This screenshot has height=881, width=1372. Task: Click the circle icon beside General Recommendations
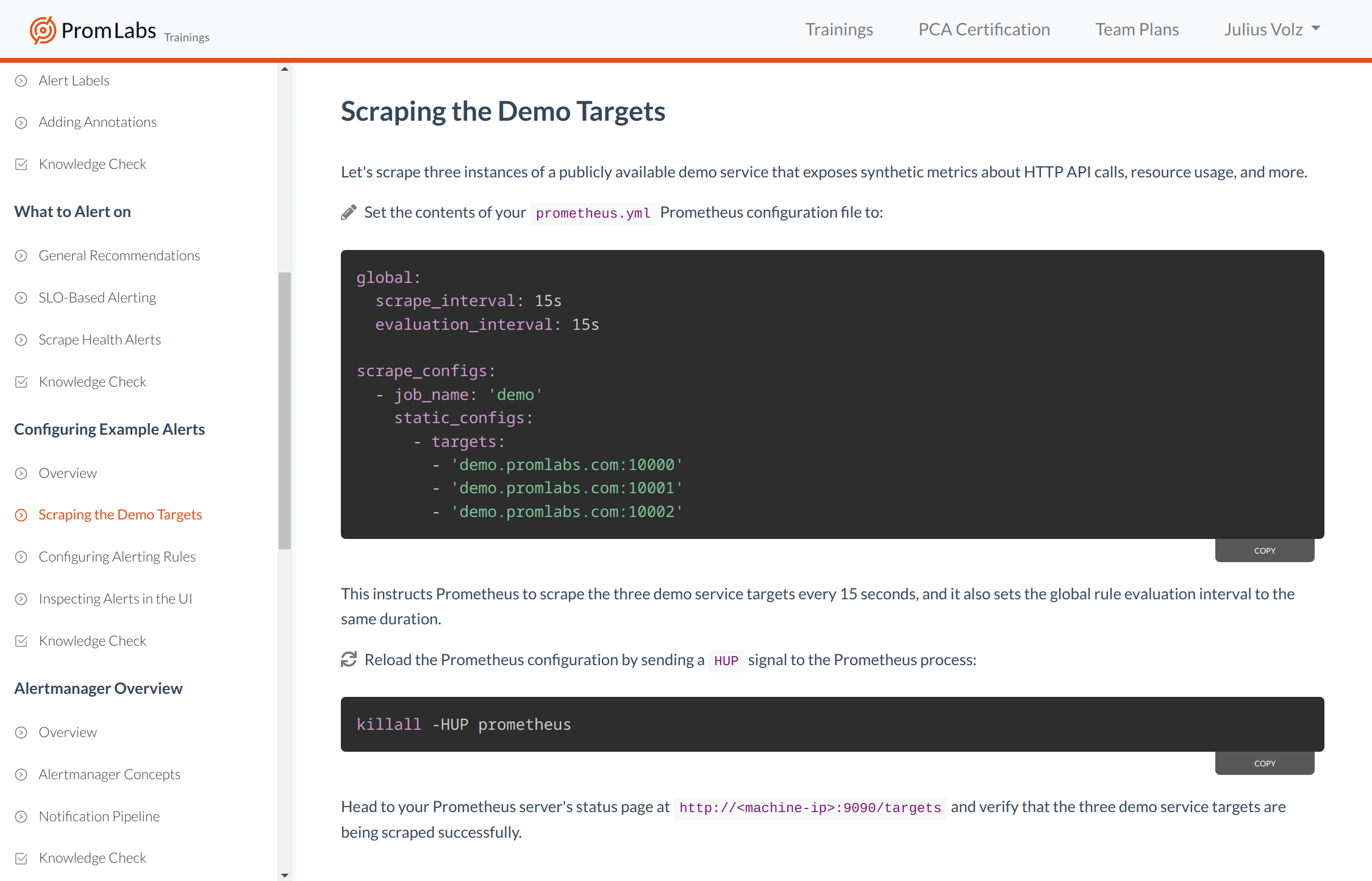pos(21,255)
